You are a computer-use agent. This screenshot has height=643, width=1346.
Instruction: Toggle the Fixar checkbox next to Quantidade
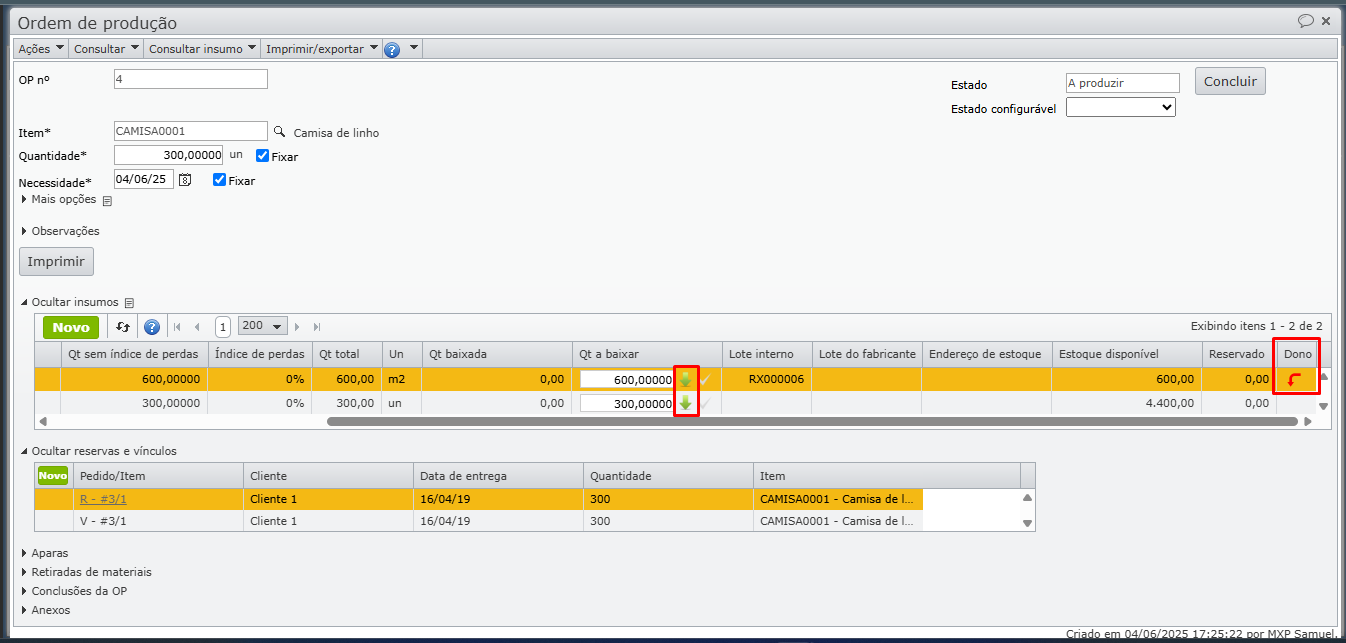point(263,156)
